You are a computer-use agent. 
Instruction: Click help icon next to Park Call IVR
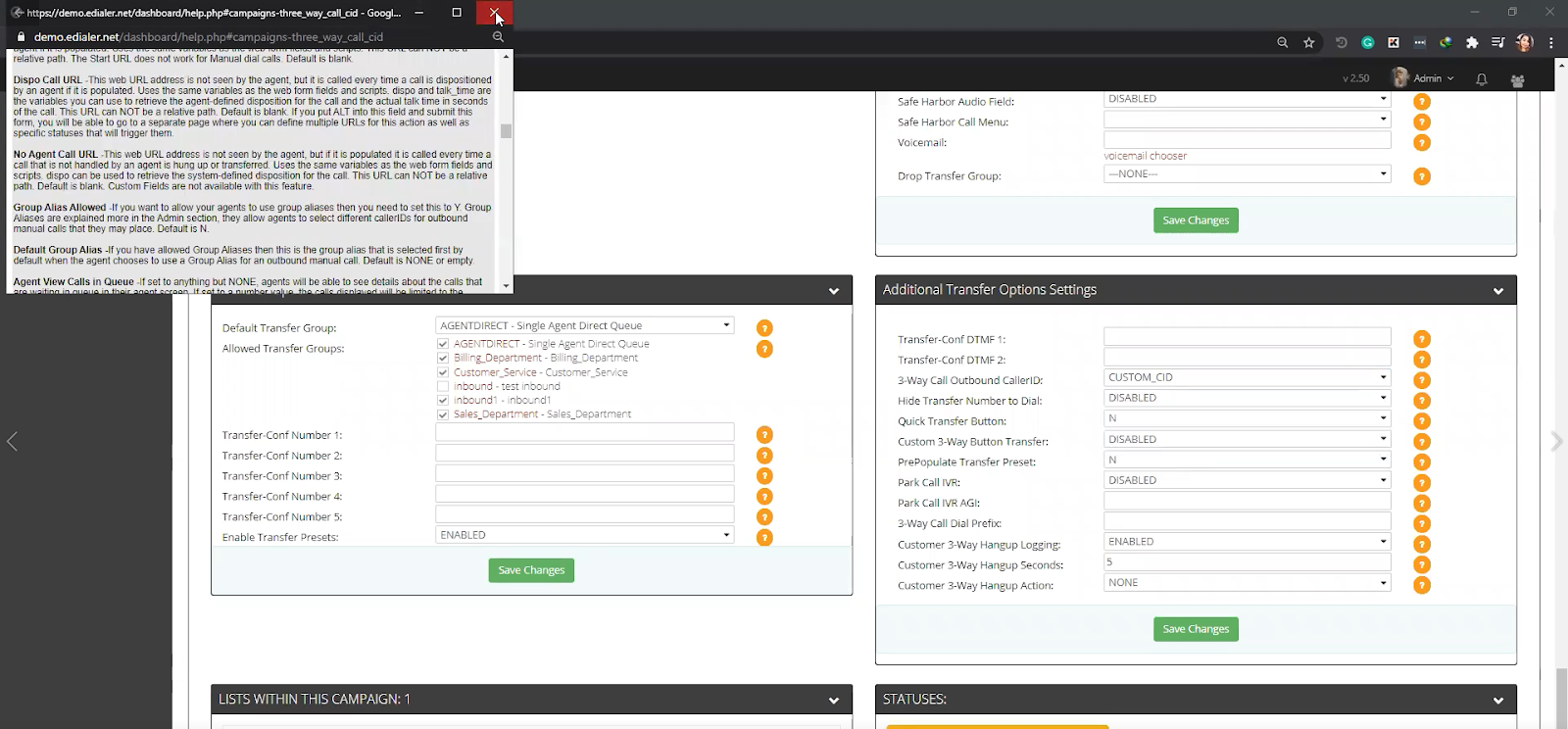[1422, 483]
